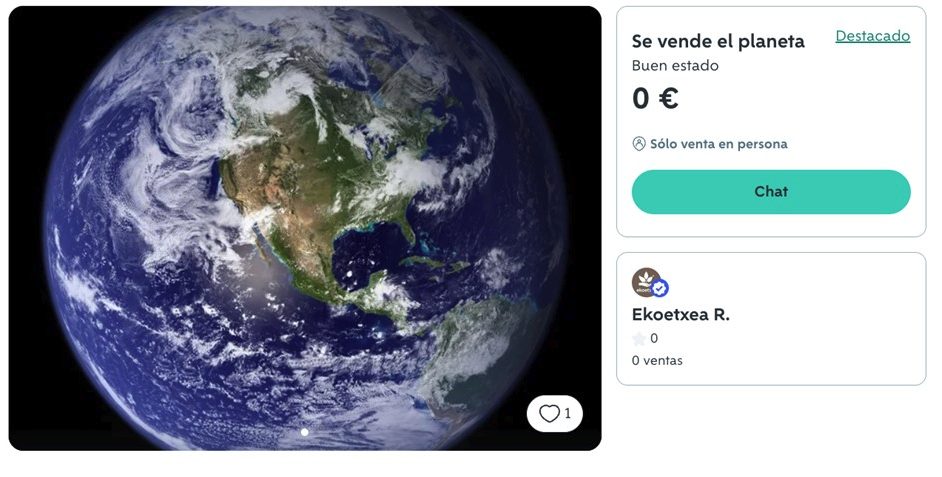Screen dimensions: 942x477
Task: Click the blue verified badge
Action: 660,289
